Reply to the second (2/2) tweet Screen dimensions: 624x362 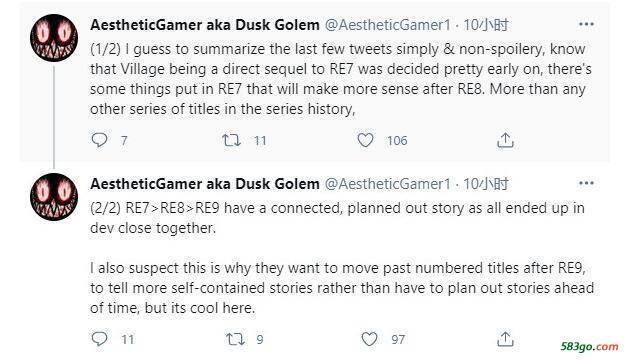click(99, 339)
